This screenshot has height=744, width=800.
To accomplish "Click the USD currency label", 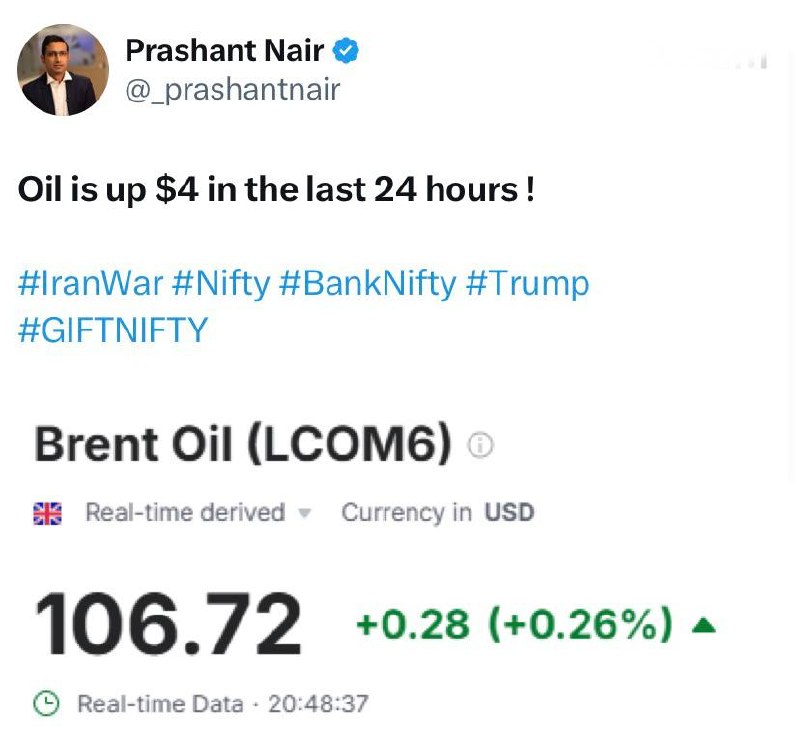I will pyautogui.click(x=509, y=513).
